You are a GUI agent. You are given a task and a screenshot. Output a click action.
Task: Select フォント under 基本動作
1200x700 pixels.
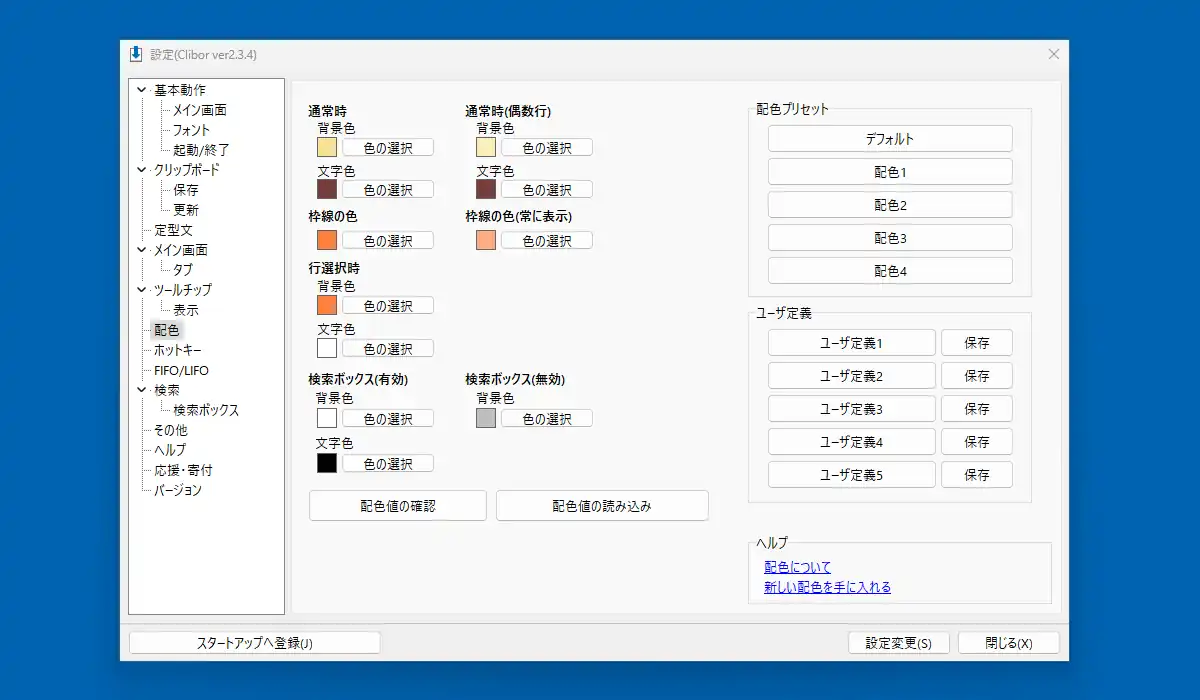tap(191, 130)
